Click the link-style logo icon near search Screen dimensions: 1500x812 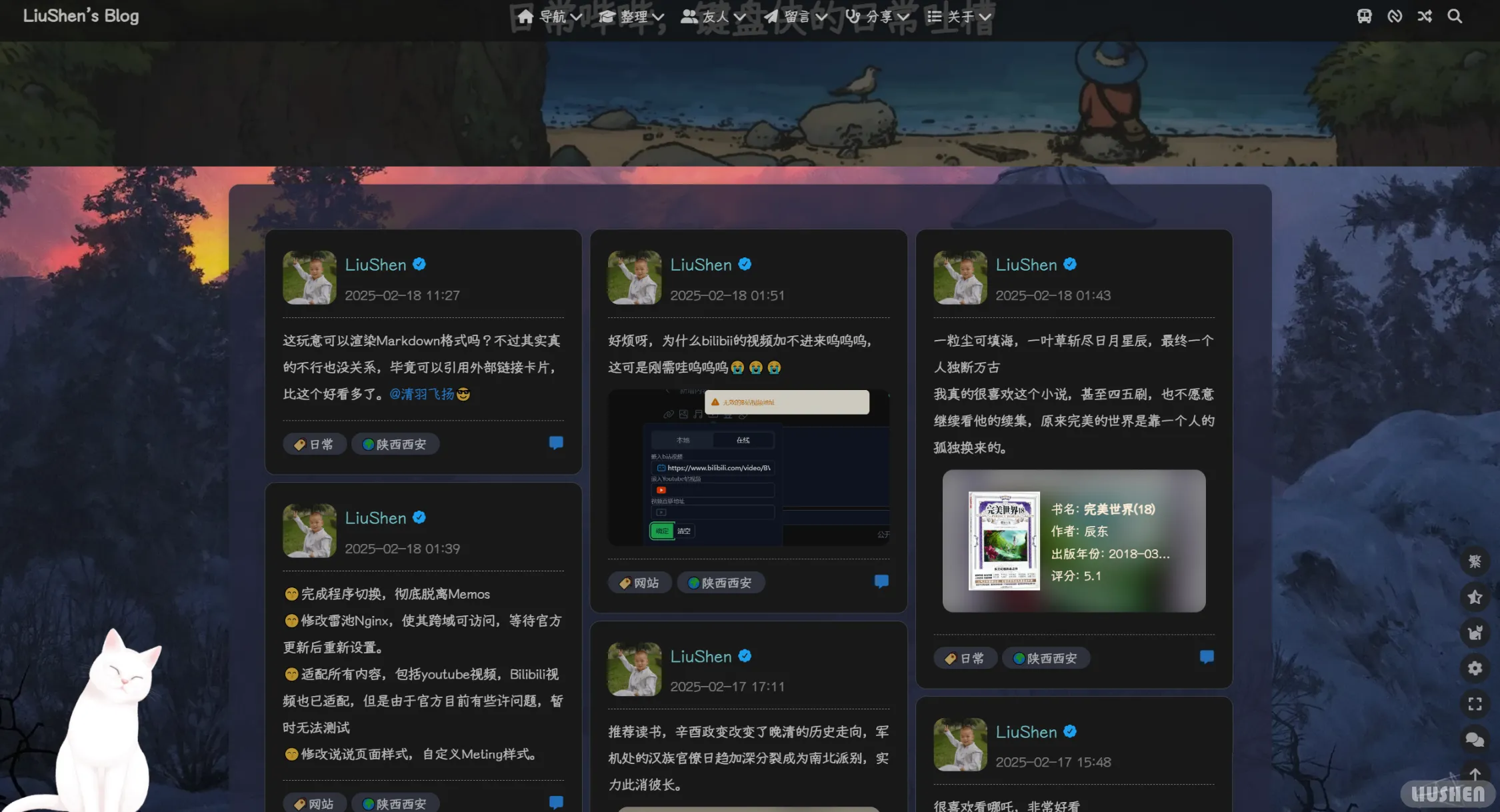(x=1395, y=15)
